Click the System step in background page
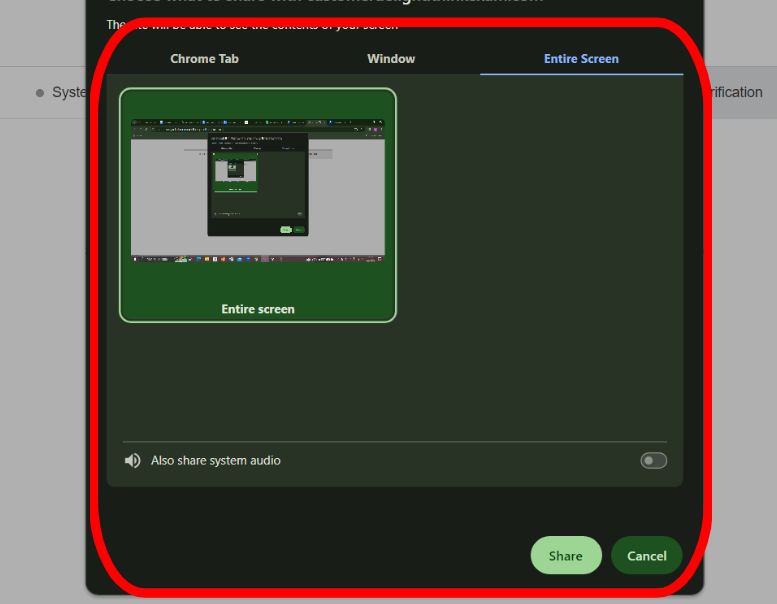The image size is (777, 604). coord(70,93)
